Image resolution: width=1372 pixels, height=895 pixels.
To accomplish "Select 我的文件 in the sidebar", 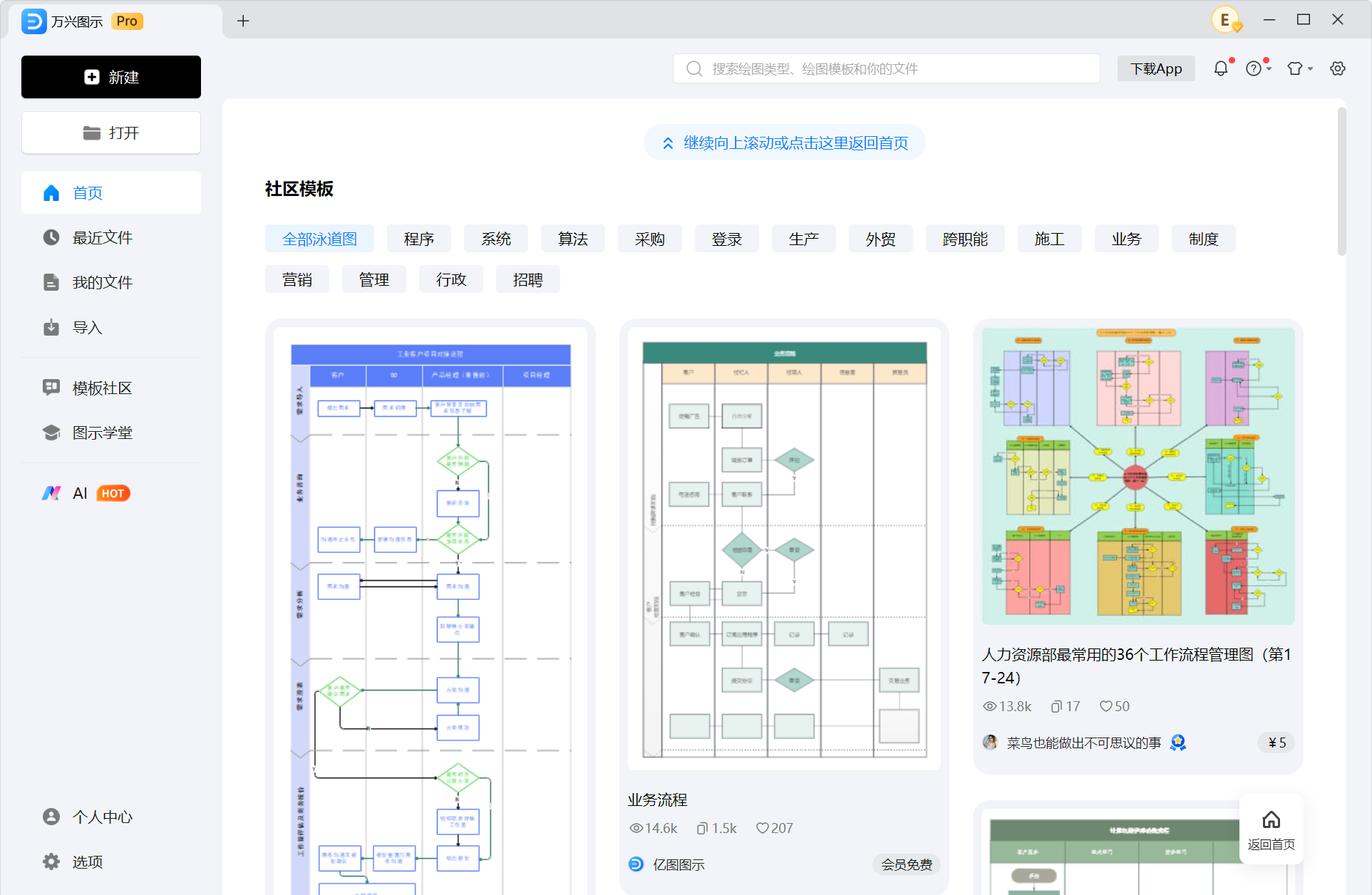I will tap(111, 282).
